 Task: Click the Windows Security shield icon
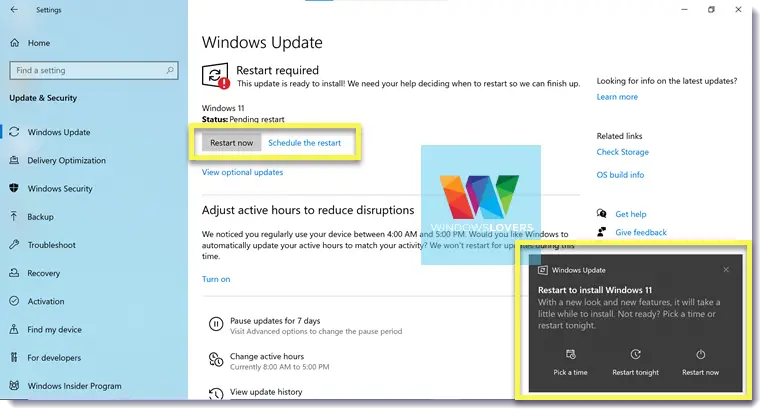point(14,188)
